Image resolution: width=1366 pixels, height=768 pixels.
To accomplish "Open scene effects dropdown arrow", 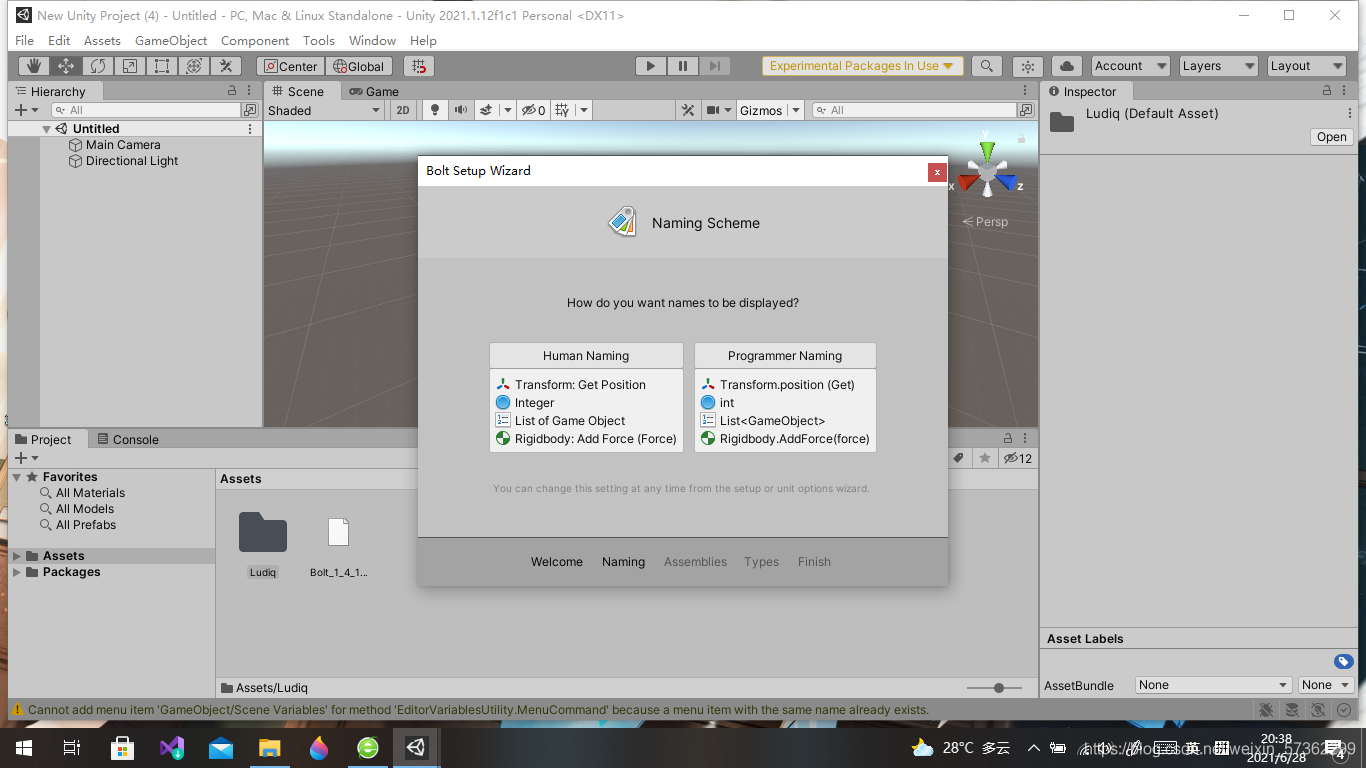I will point(507,110).
